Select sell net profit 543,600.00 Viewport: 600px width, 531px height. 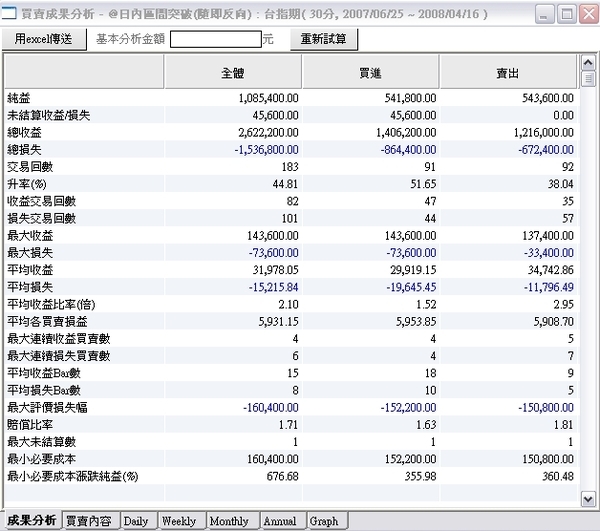(x=548, y=98)
